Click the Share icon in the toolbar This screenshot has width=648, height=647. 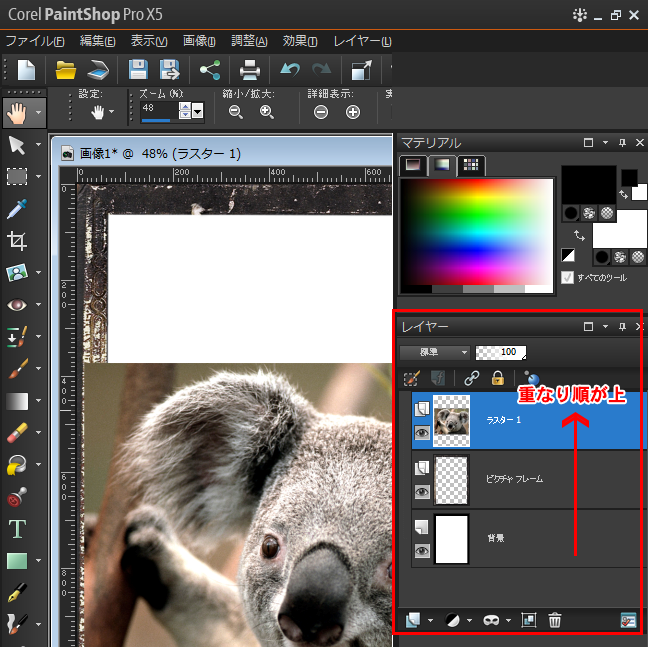[210, 70]
